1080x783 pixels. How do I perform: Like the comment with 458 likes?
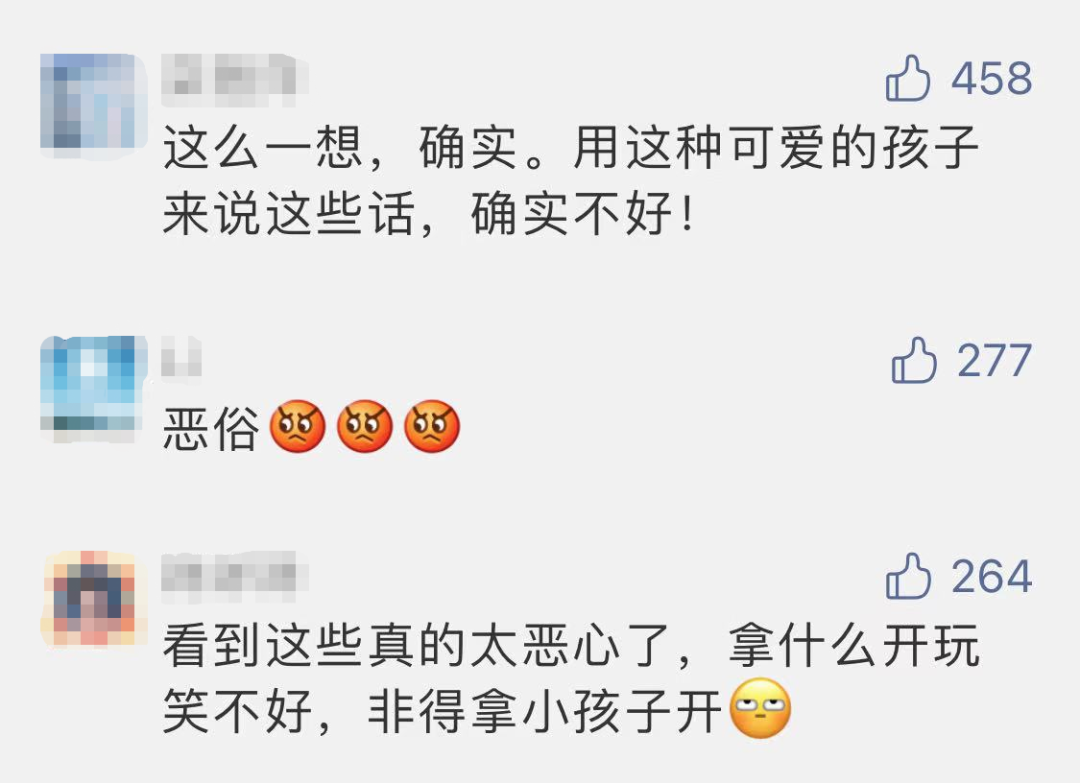point(908,78)
